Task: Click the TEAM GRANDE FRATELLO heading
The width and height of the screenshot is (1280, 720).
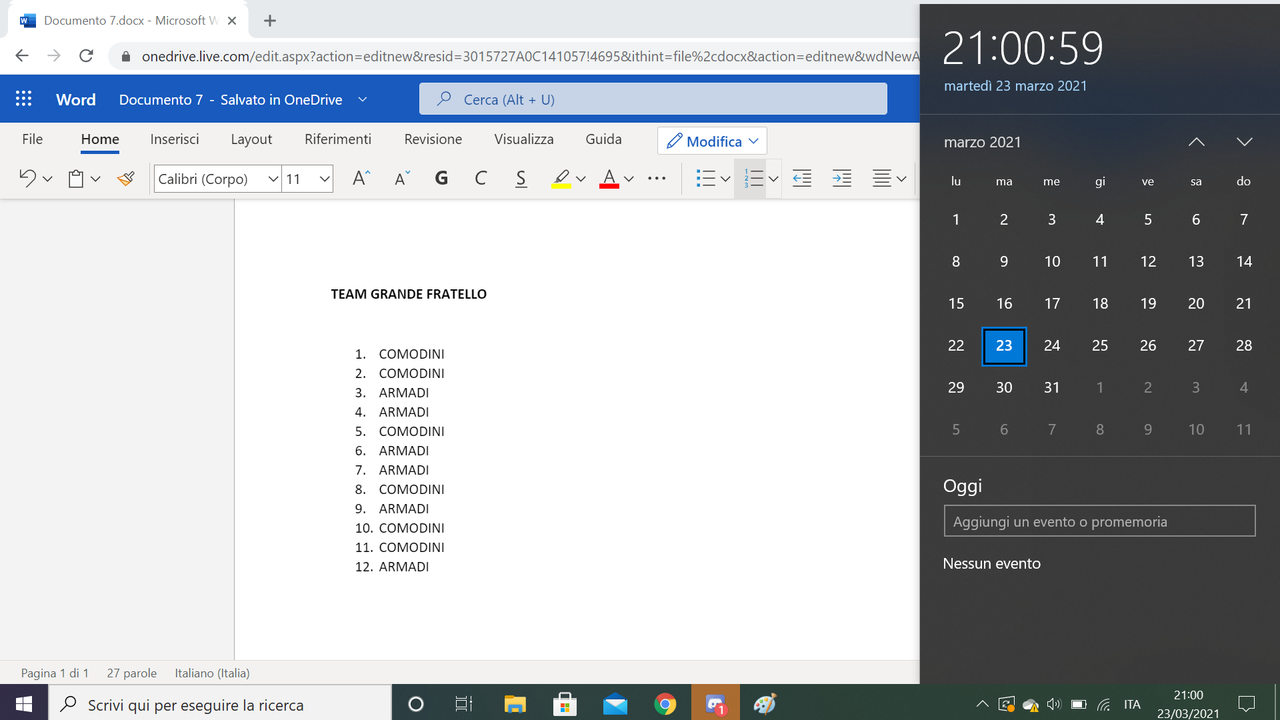Action: pyautogui.click(x=409, y=294)
